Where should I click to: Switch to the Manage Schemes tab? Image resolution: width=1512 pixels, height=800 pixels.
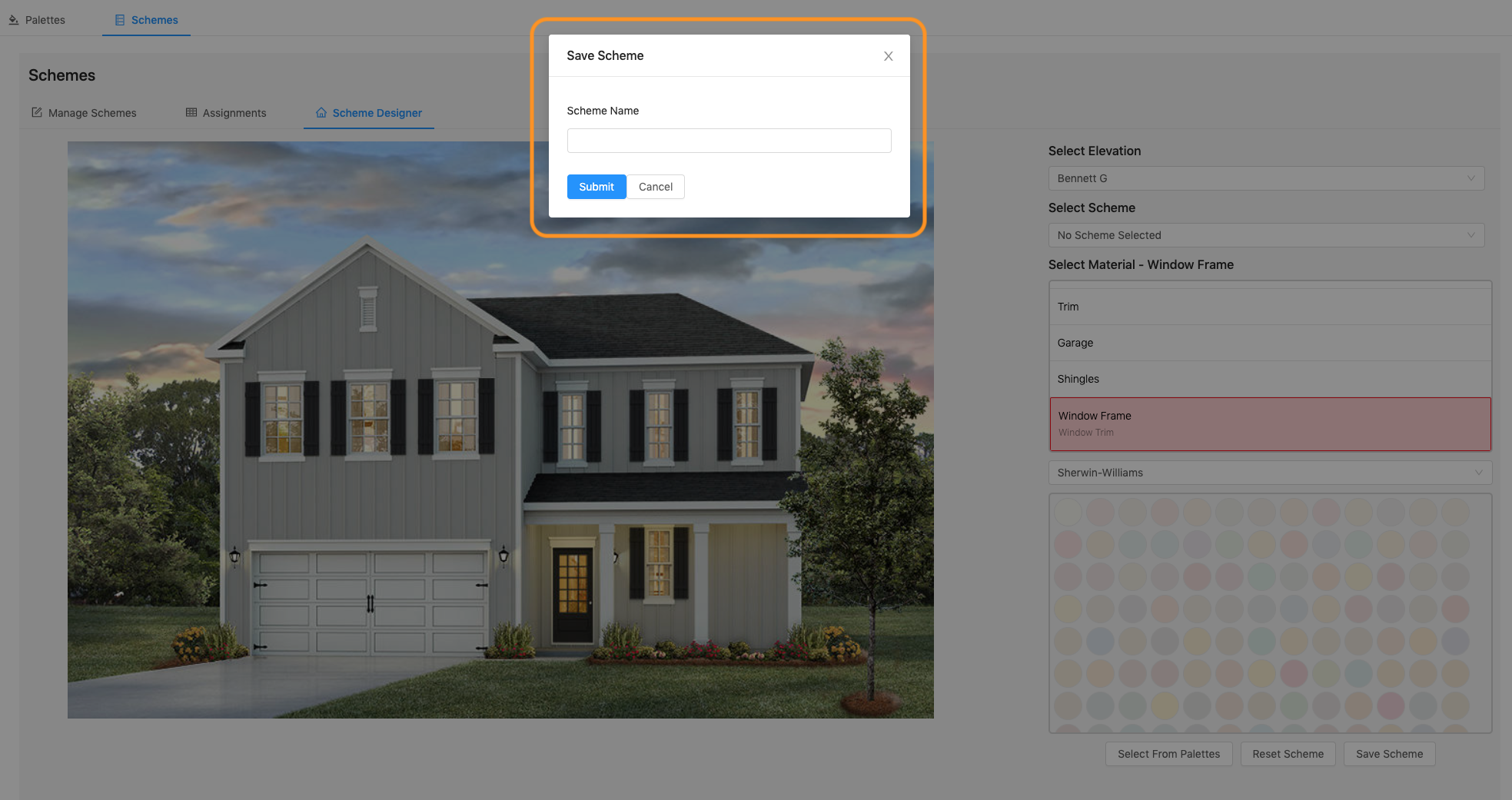92,112
